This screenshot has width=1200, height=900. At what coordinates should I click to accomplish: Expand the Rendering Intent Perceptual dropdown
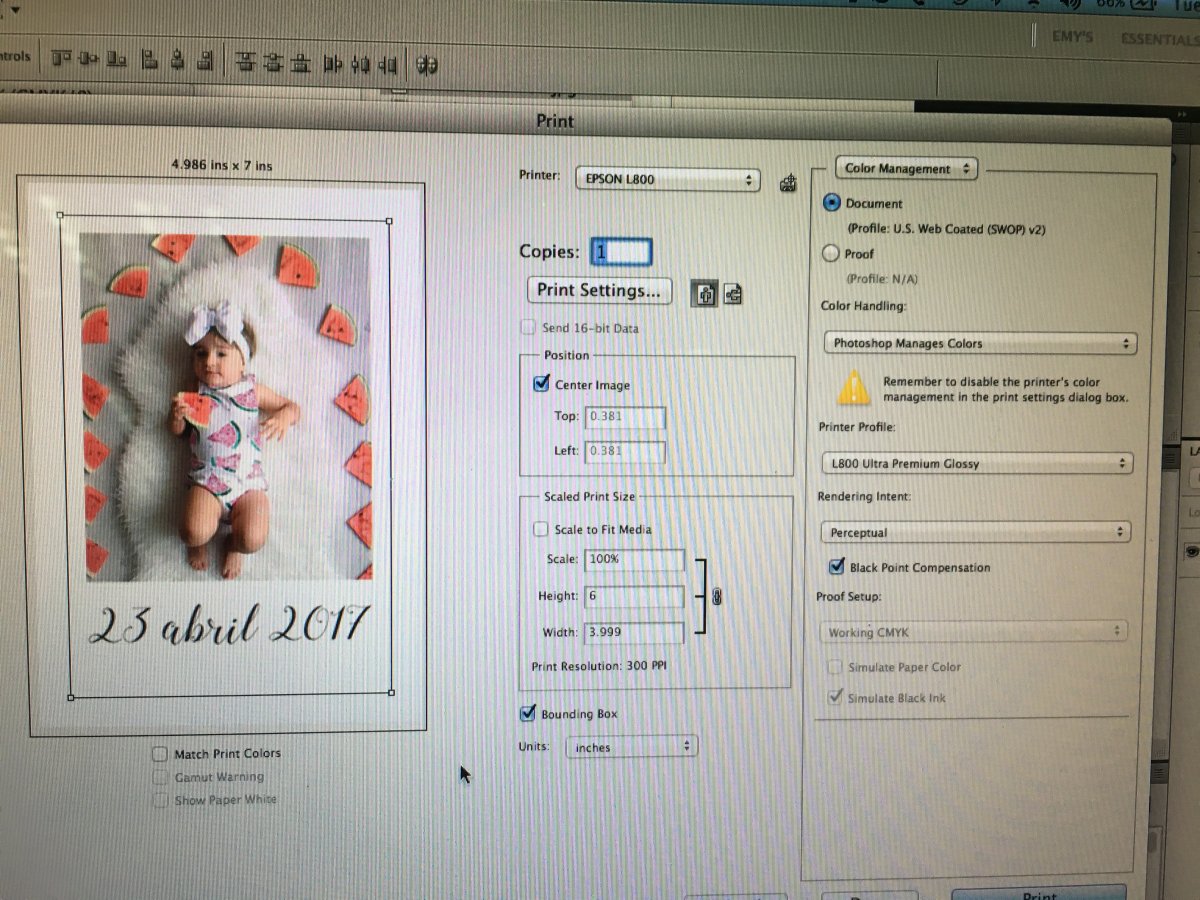975,533
